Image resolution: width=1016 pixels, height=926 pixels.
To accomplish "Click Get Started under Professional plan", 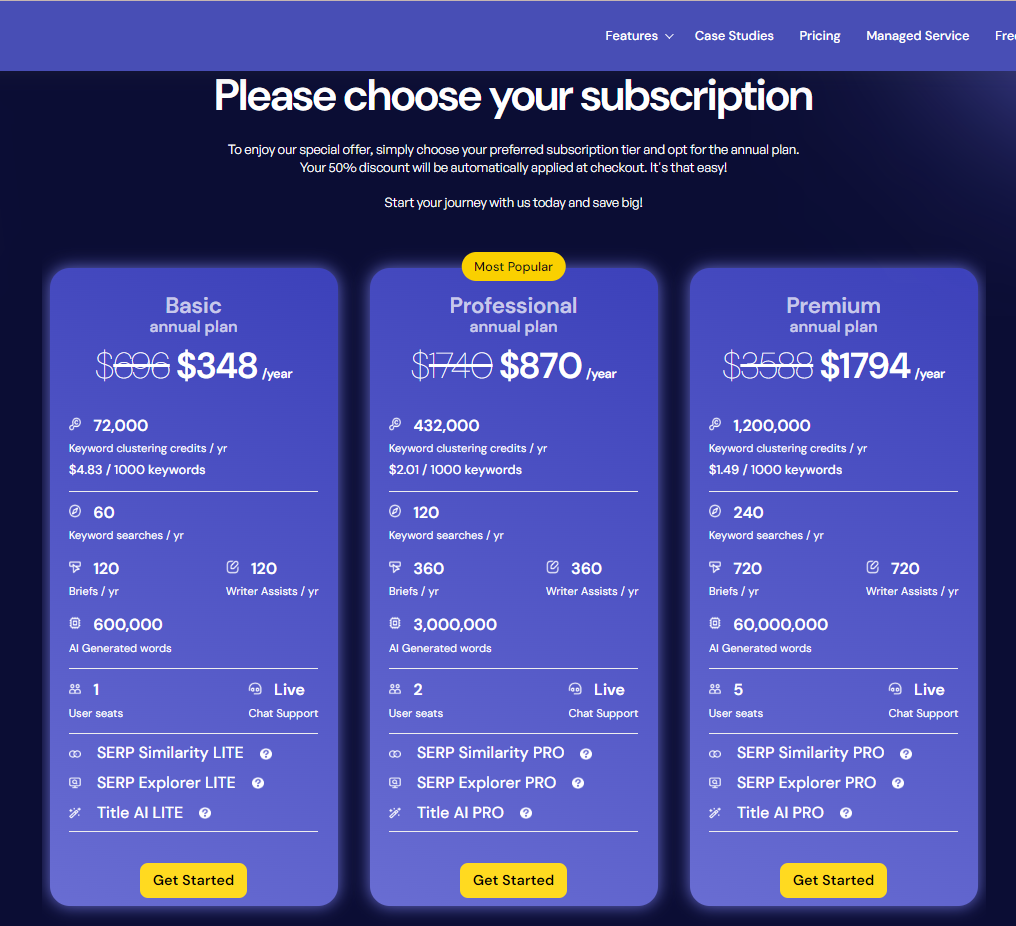I will (x=513, y=880).
